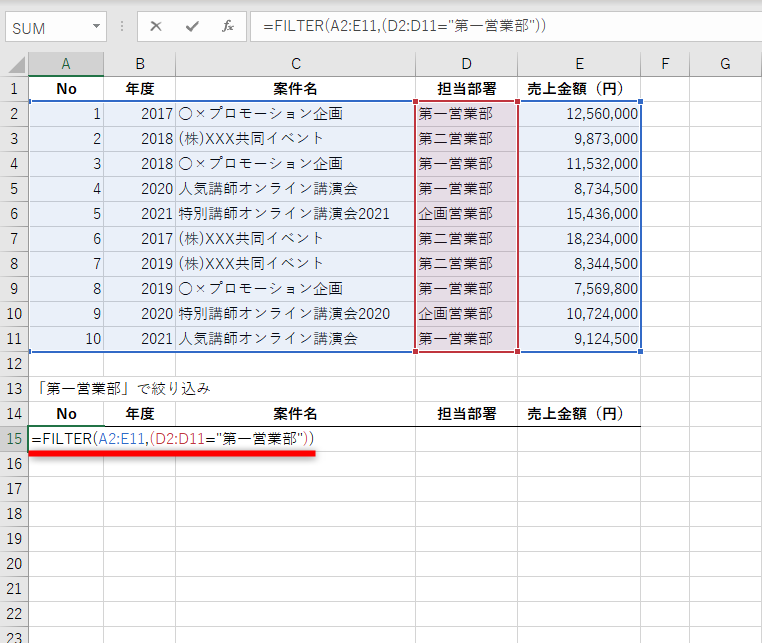Click cell '特別講師オンライン講演会2020'
The width and height of the screenshot is (762, 643).
point(295,314)
